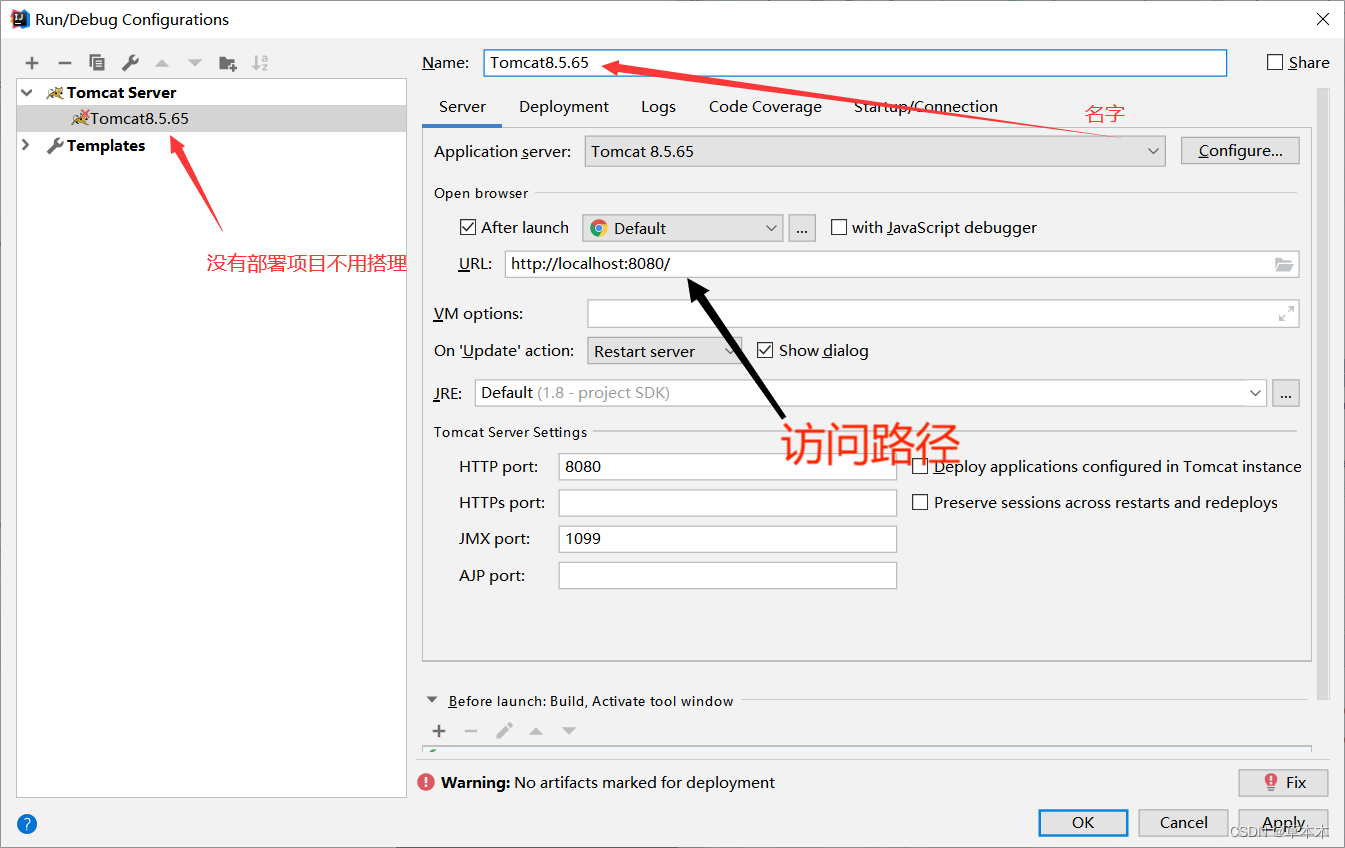Open edit defaults wrench icon in toolbar
The height and width of the screenshot is (848, 1345).
[130, 63]
